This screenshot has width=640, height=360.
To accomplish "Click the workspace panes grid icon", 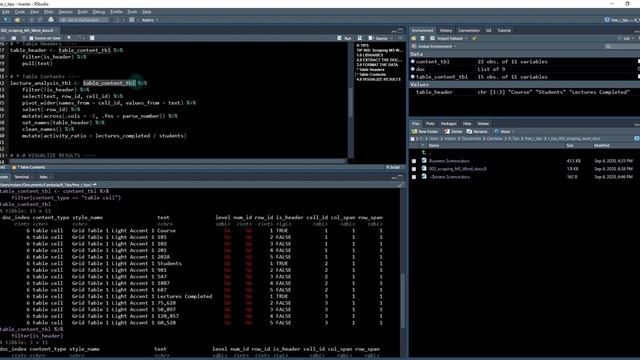I will pos(131,20).
